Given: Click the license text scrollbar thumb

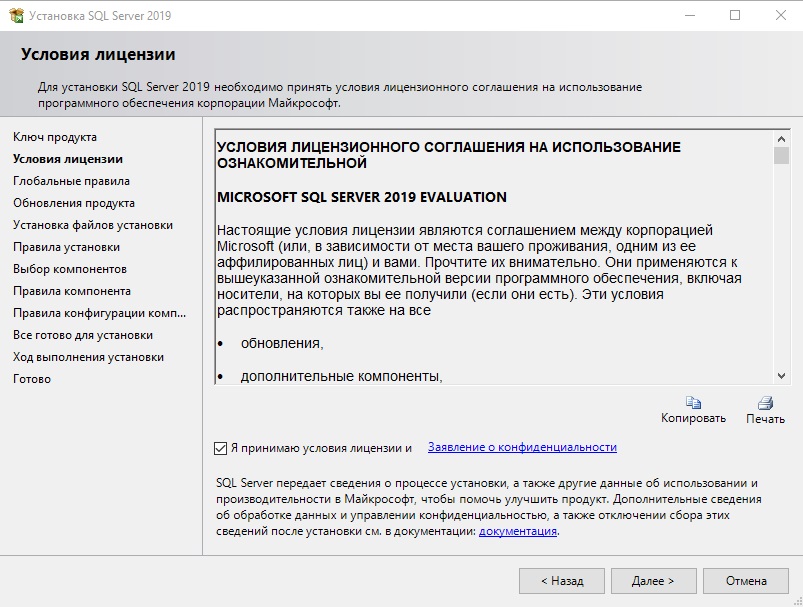Looking at the screenshot, I should (781, 155).
